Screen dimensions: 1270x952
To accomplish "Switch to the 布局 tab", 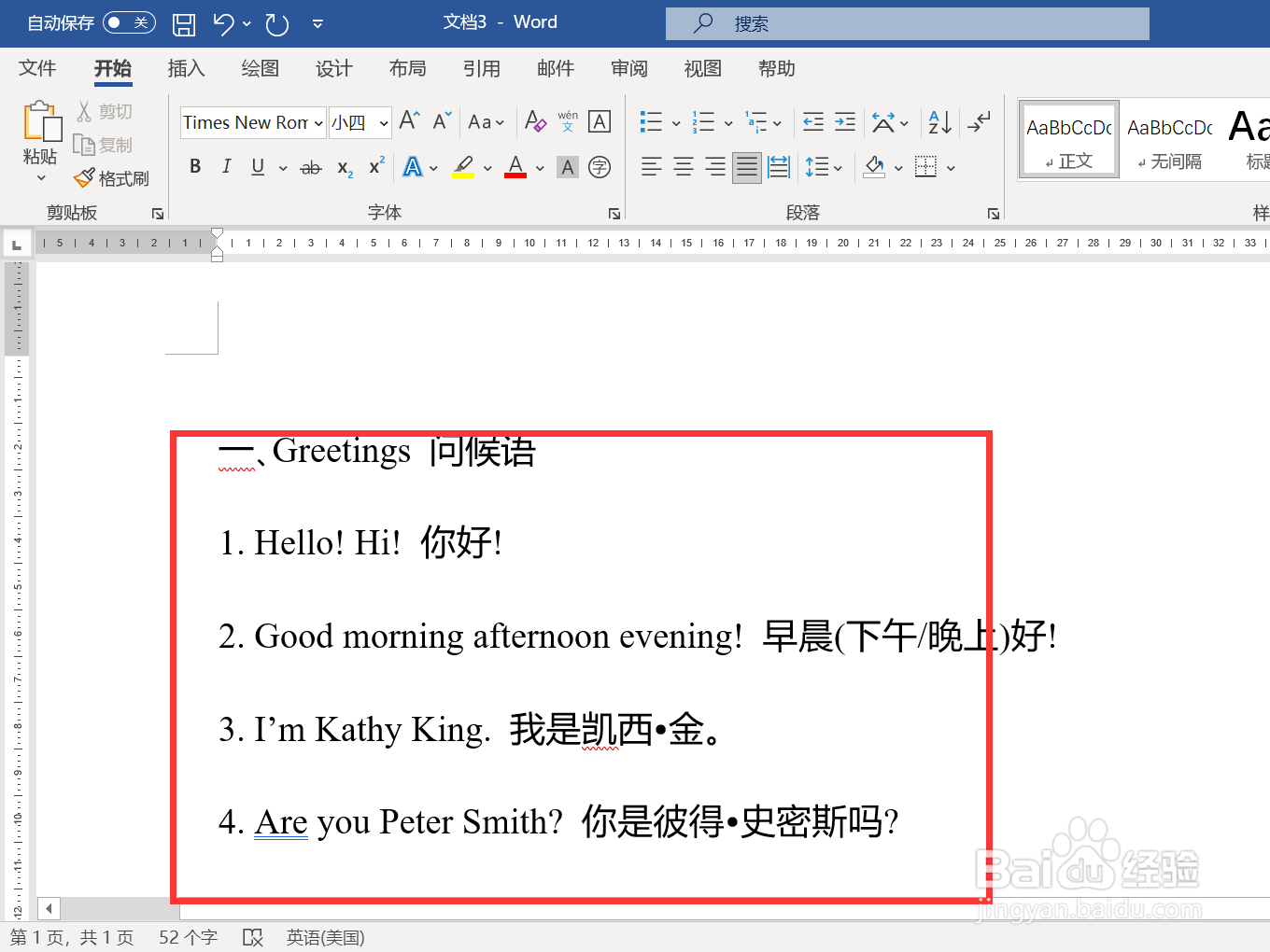I will [x=407, y=68].
